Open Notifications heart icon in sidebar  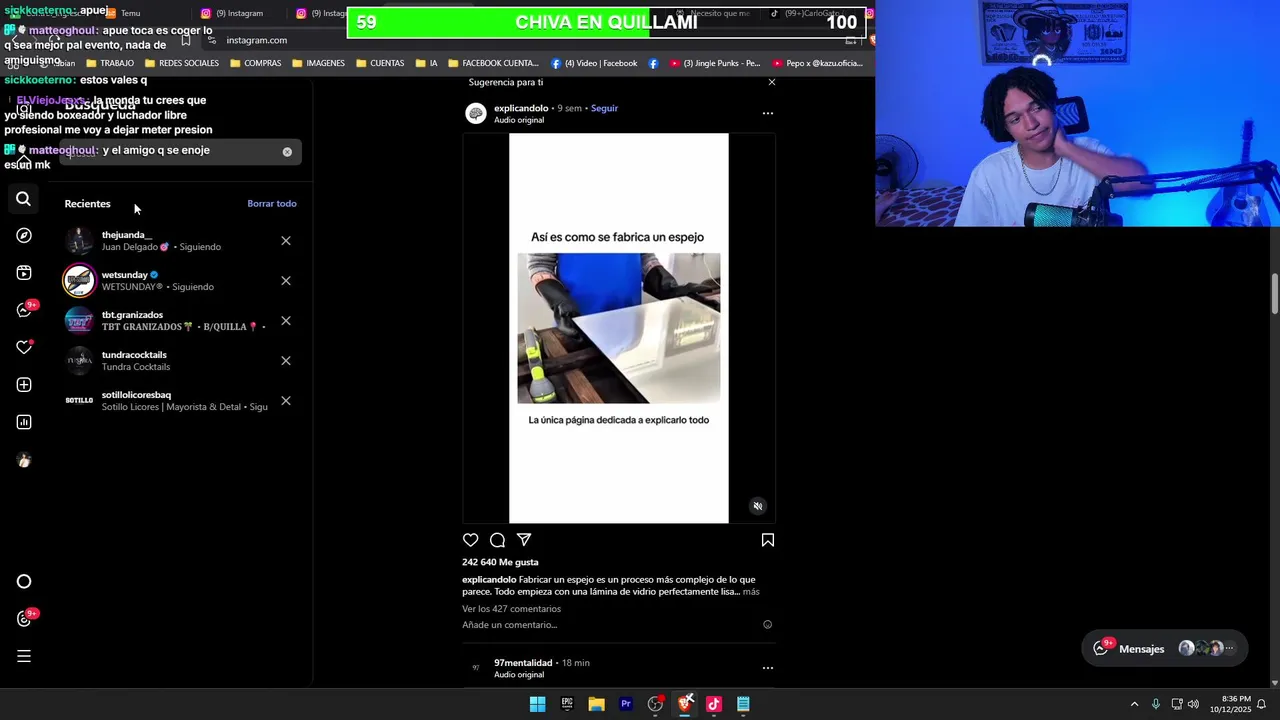(x=24, y=348)
